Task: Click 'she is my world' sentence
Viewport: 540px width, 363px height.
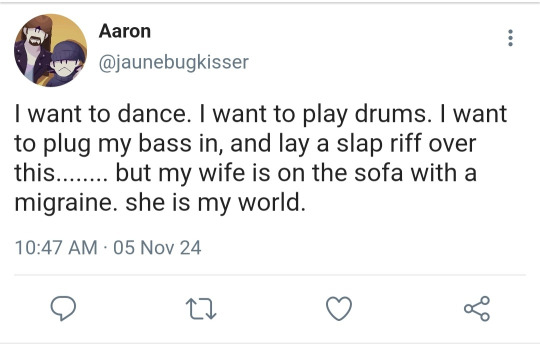Action: (x=215, y=203)
